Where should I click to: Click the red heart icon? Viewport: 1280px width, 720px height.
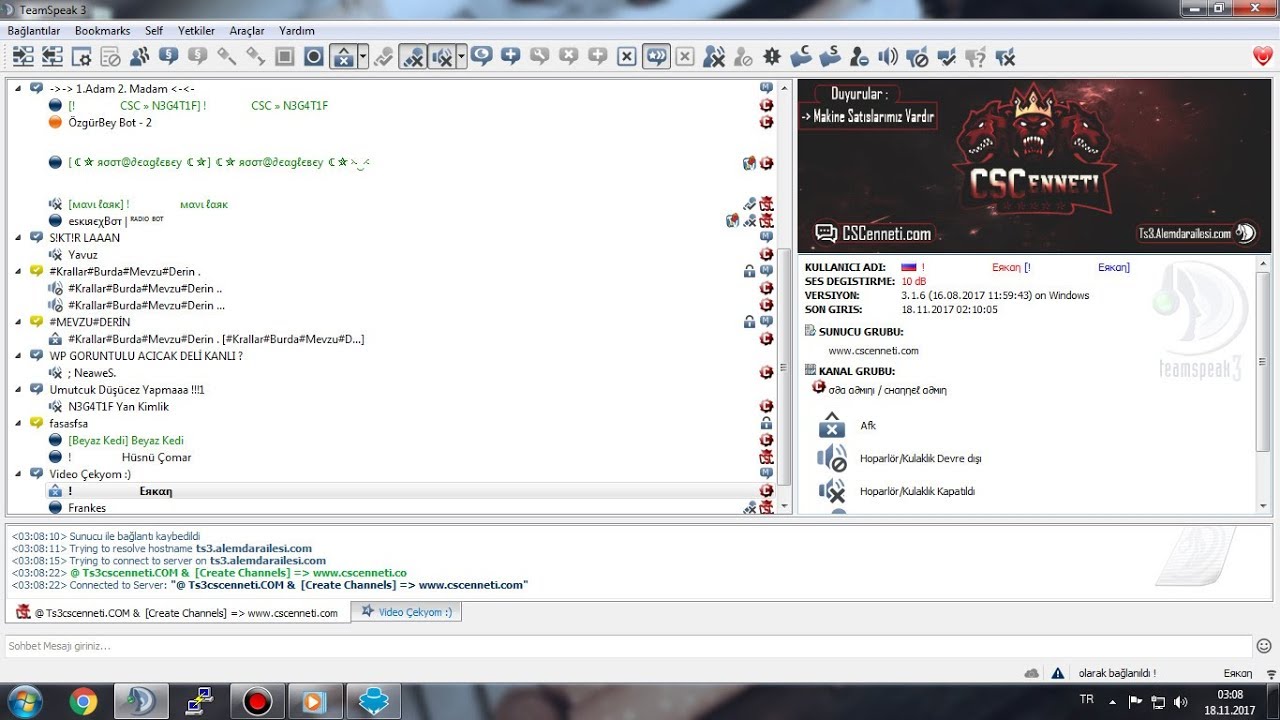click(1262, 57)
